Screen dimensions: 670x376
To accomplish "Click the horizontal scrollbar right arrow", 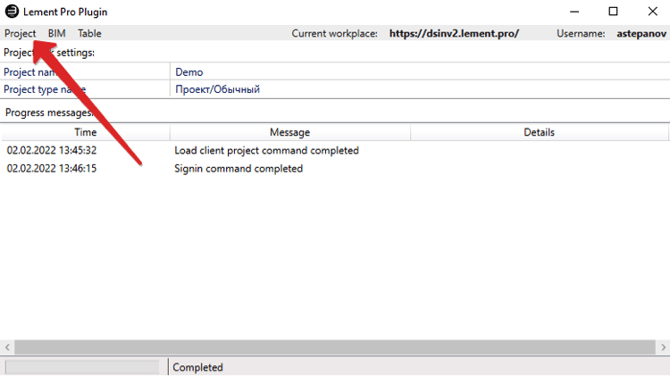I will tap(663, 347).
